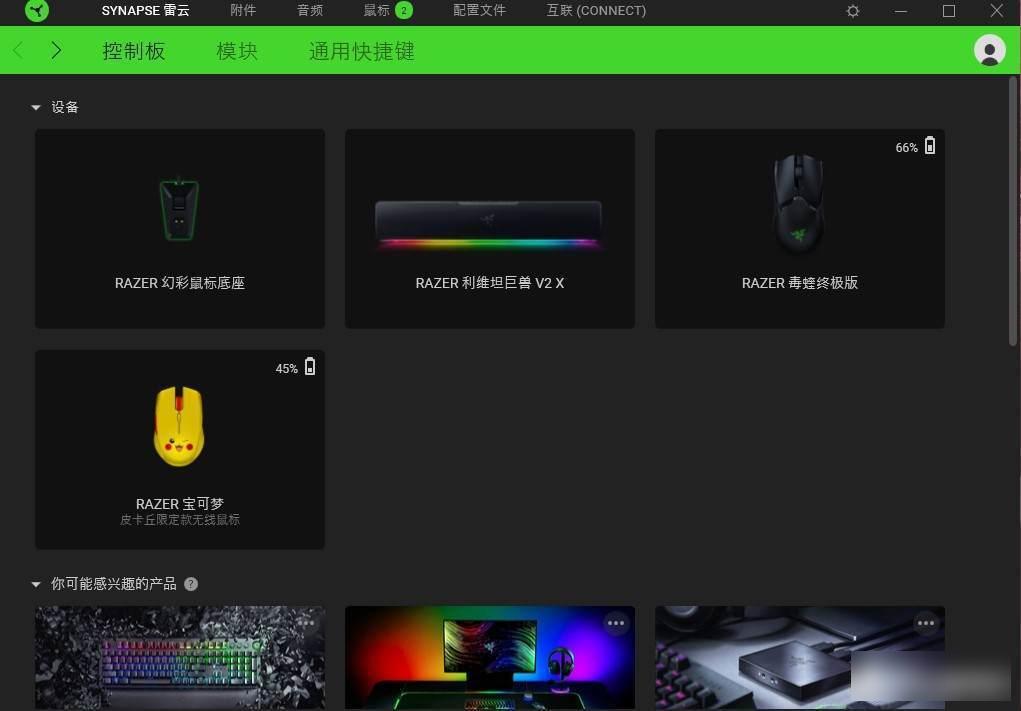Image resolution: width=1021 pixels, height=711 pixels.
Task: Collapse the 设备 section
Action: (x=36, y=107)
